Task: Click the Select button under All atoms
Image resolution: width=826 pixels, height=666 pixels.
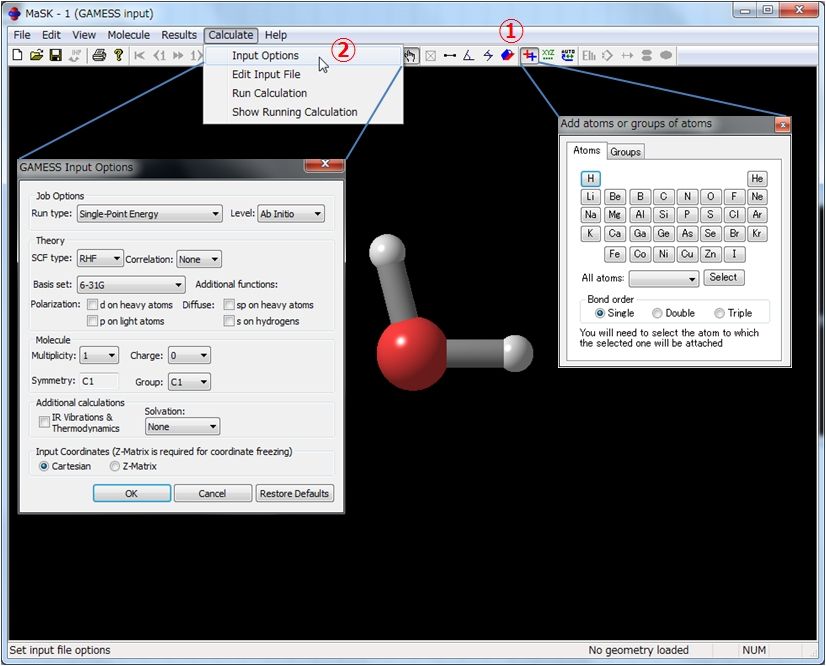Action: click(x=723, y=277)
